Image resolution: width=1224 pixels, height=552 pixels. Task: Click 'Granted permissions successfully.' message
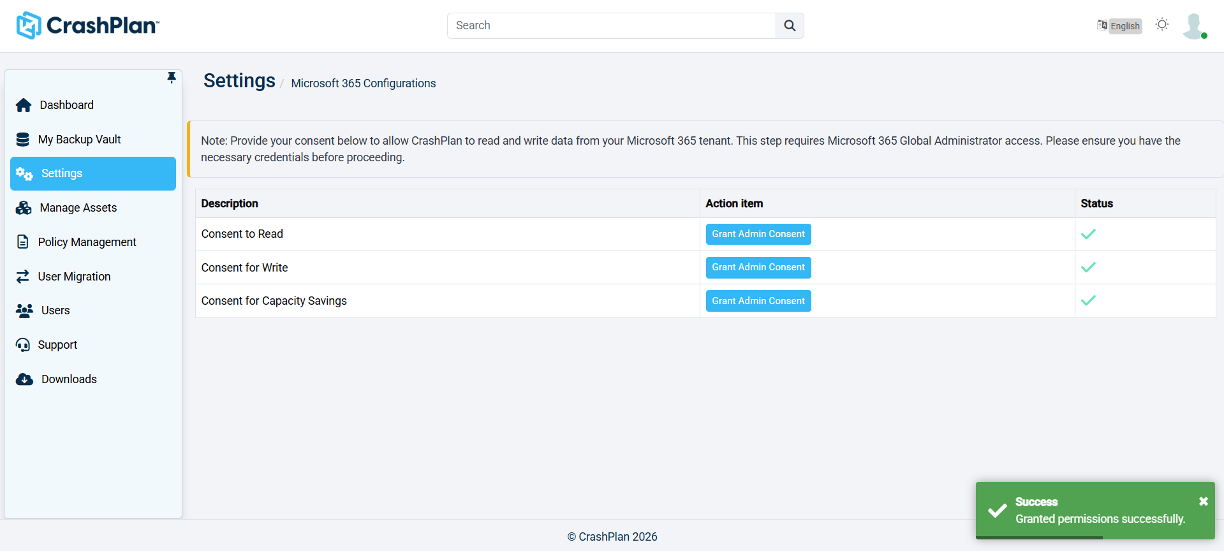(x=1100, y=519)
